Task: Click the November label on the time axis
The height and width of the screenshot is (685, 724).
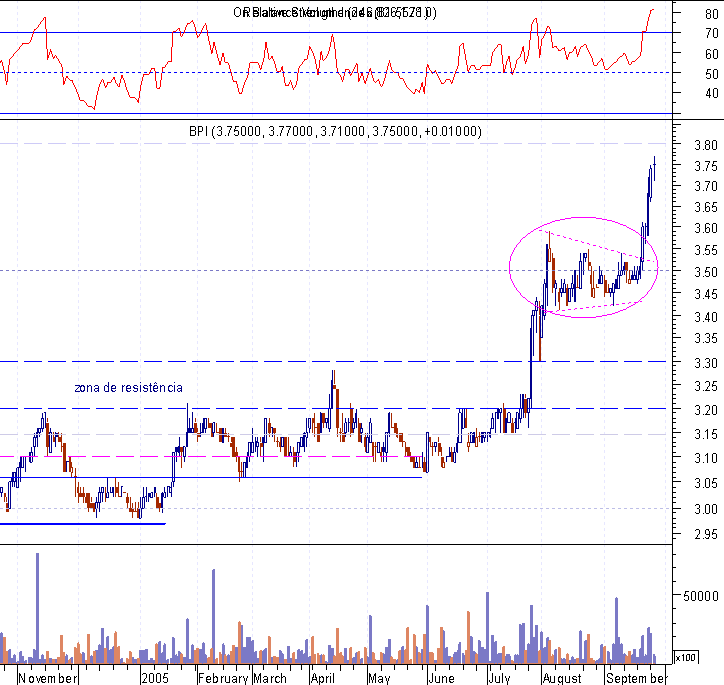Action: [48, 678]
